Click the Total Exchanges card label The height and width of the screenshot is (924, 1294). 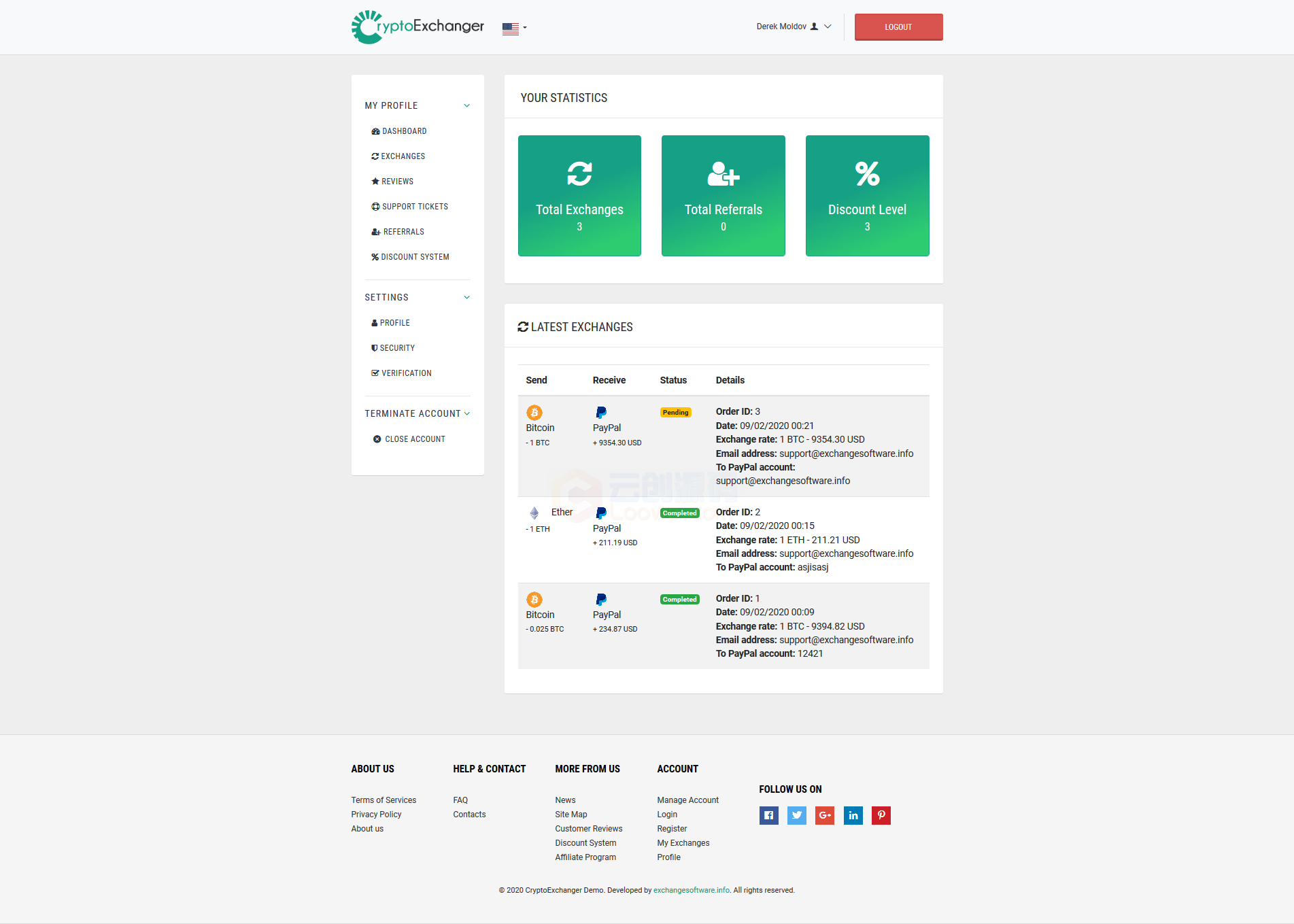(579, 209)
